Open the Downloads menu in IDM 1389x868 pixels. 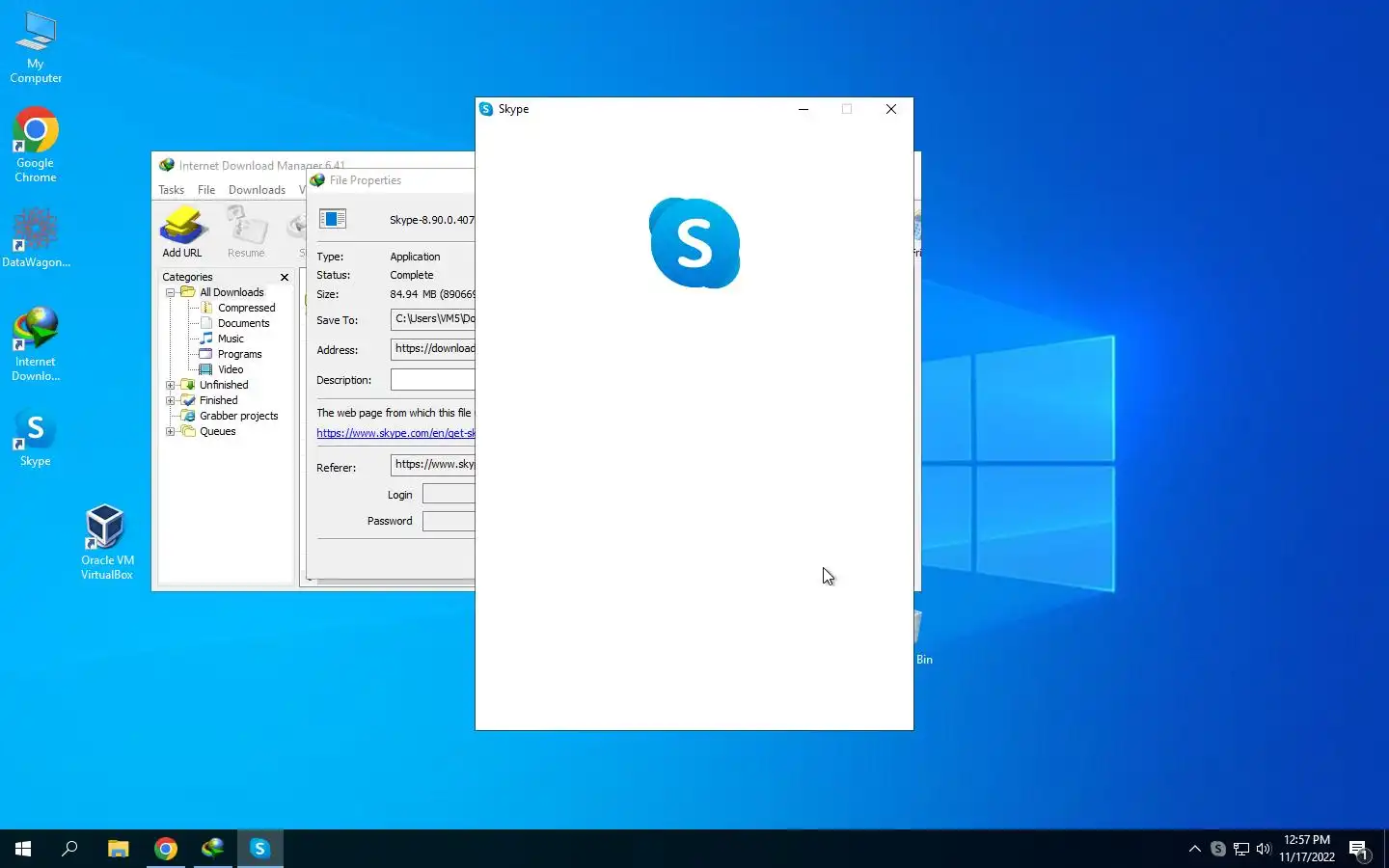(257, 190)
